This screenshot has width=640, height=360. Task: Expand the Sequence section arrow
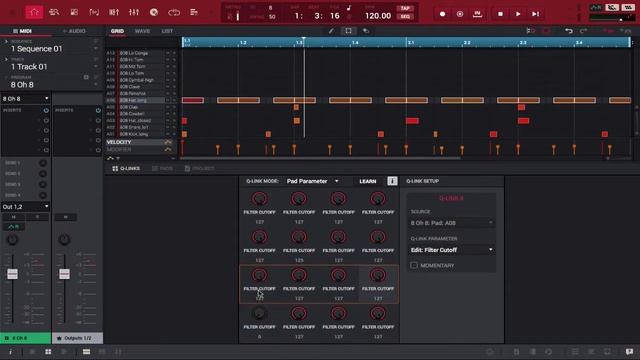click(6, 42)
